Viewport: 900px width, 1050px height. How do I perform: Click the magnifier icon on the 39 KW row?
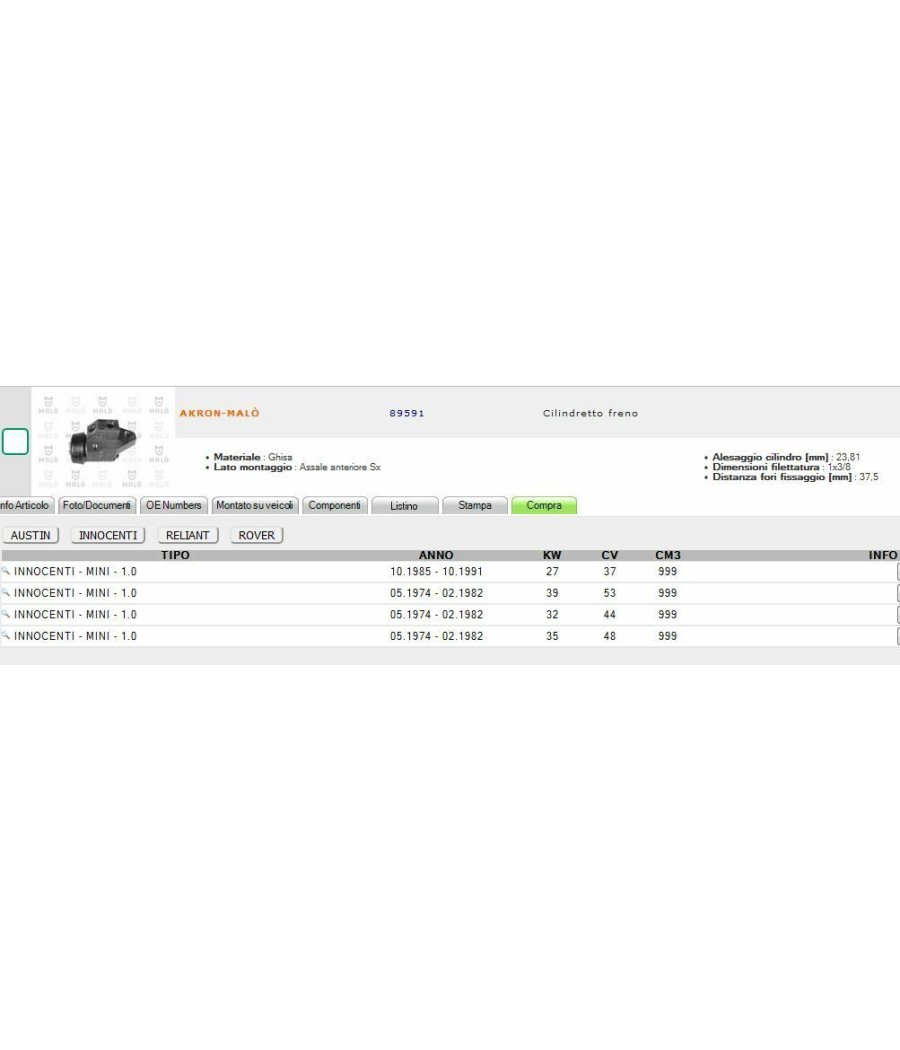[x=5, y=593]
